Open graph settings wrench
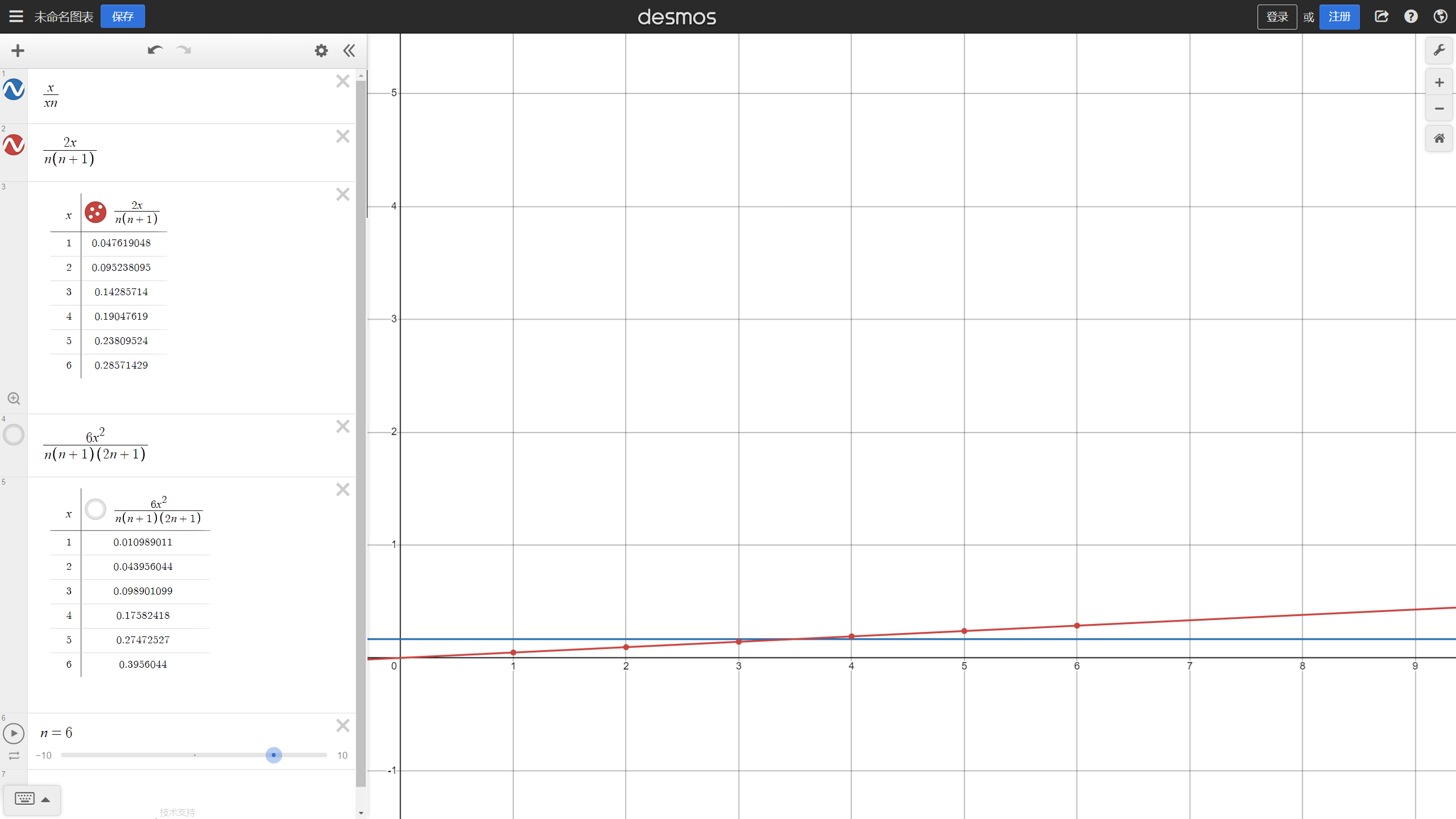This screenshot has height=819, width=1456. point(1439,51)
